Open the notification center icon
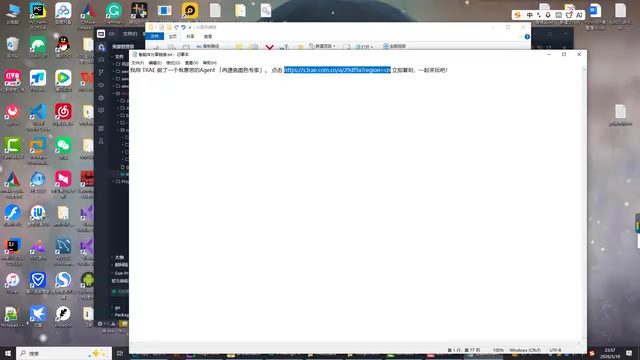Screen dimensions: 640x360 click(x=629, y=353)
